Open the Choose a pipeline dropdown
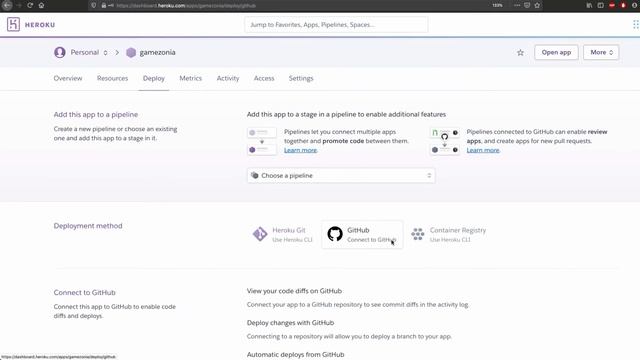This screenshot has height=360, width=640. coord(341,176)
